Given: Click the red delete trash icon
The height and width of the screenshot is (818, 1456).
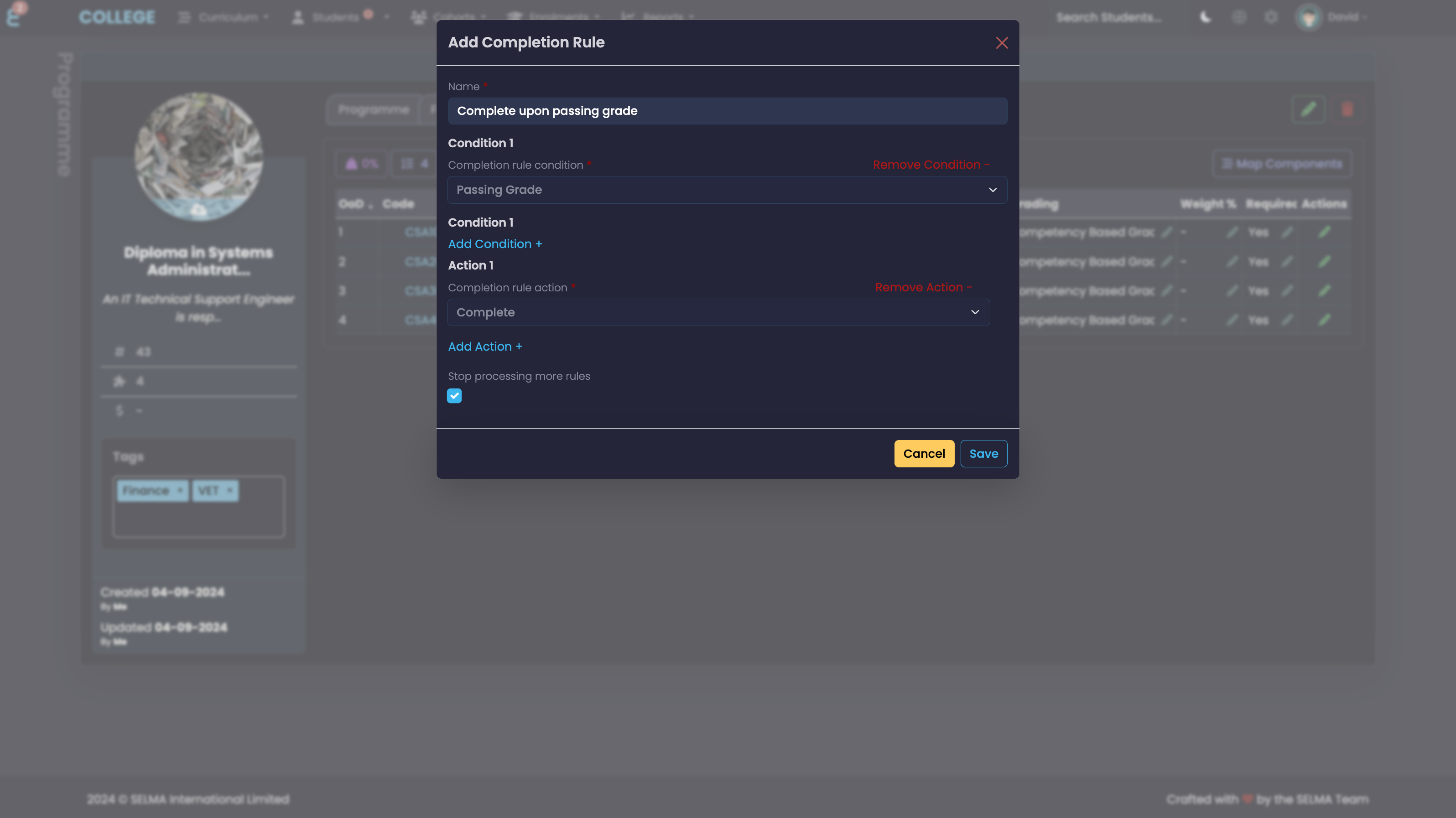Looking at the screenshot, I should pyautogui.click(x=1347, y=109).
